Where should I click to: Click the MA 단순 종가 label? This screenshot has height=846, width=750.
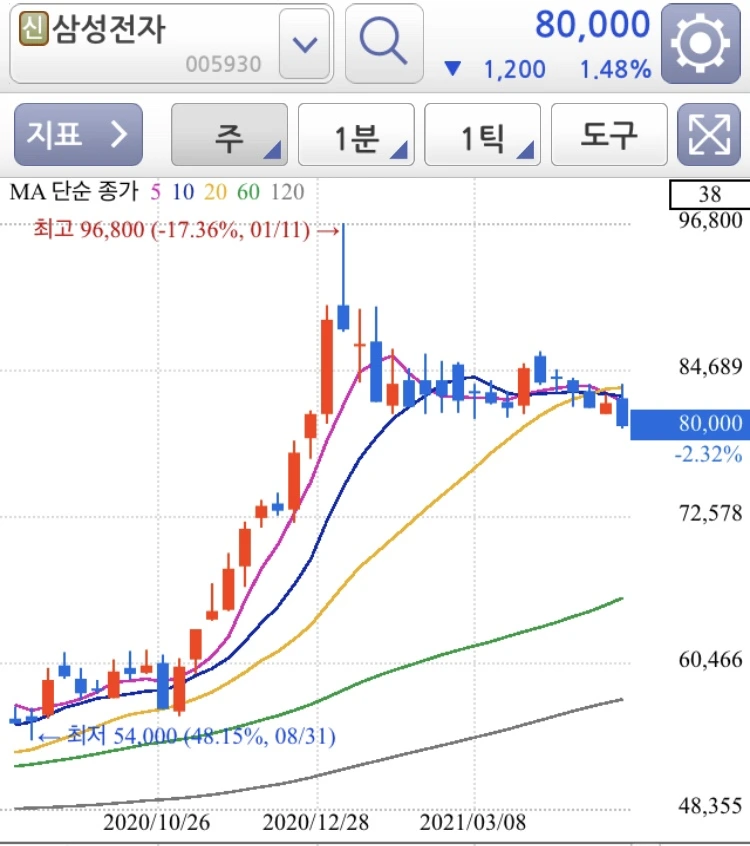pos(74,192)
